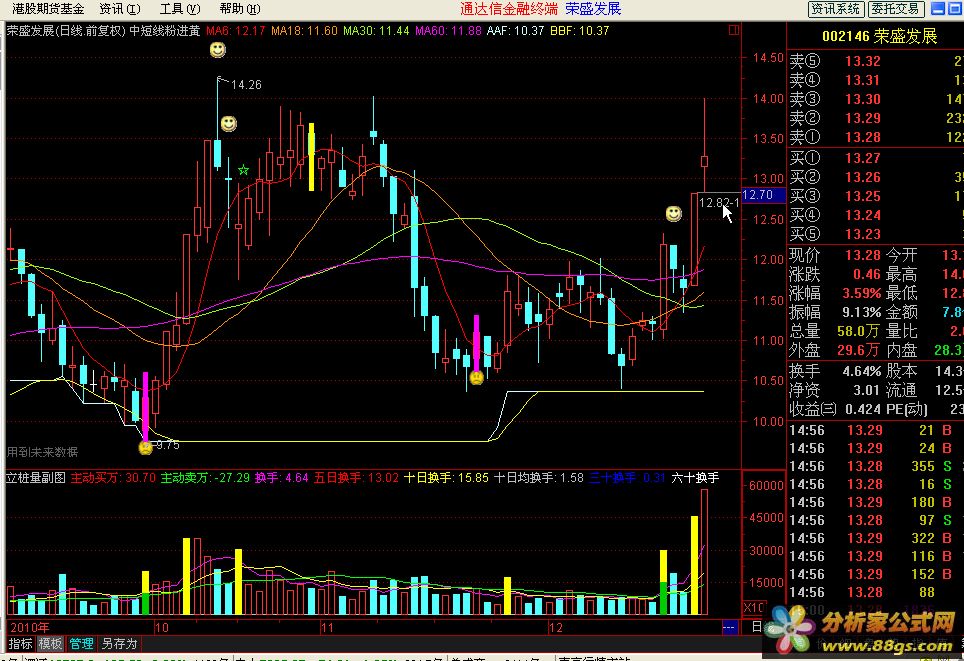Click the smiley icon above 14.26 peak
The width and height of the screenshot is (964, 661).
pyautogui.click(x=218, y=50)
